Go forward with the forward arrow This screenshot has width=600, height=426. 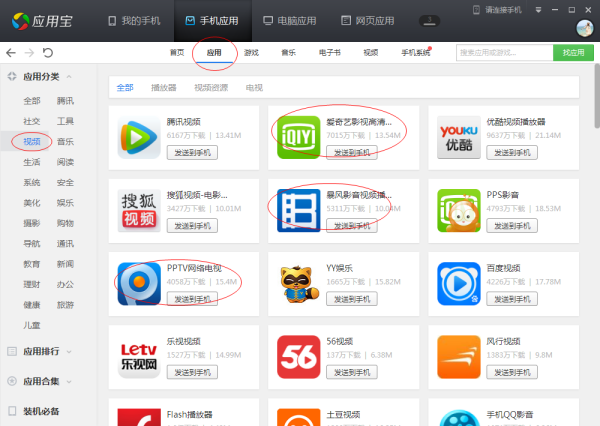click(x=29, y=52)
